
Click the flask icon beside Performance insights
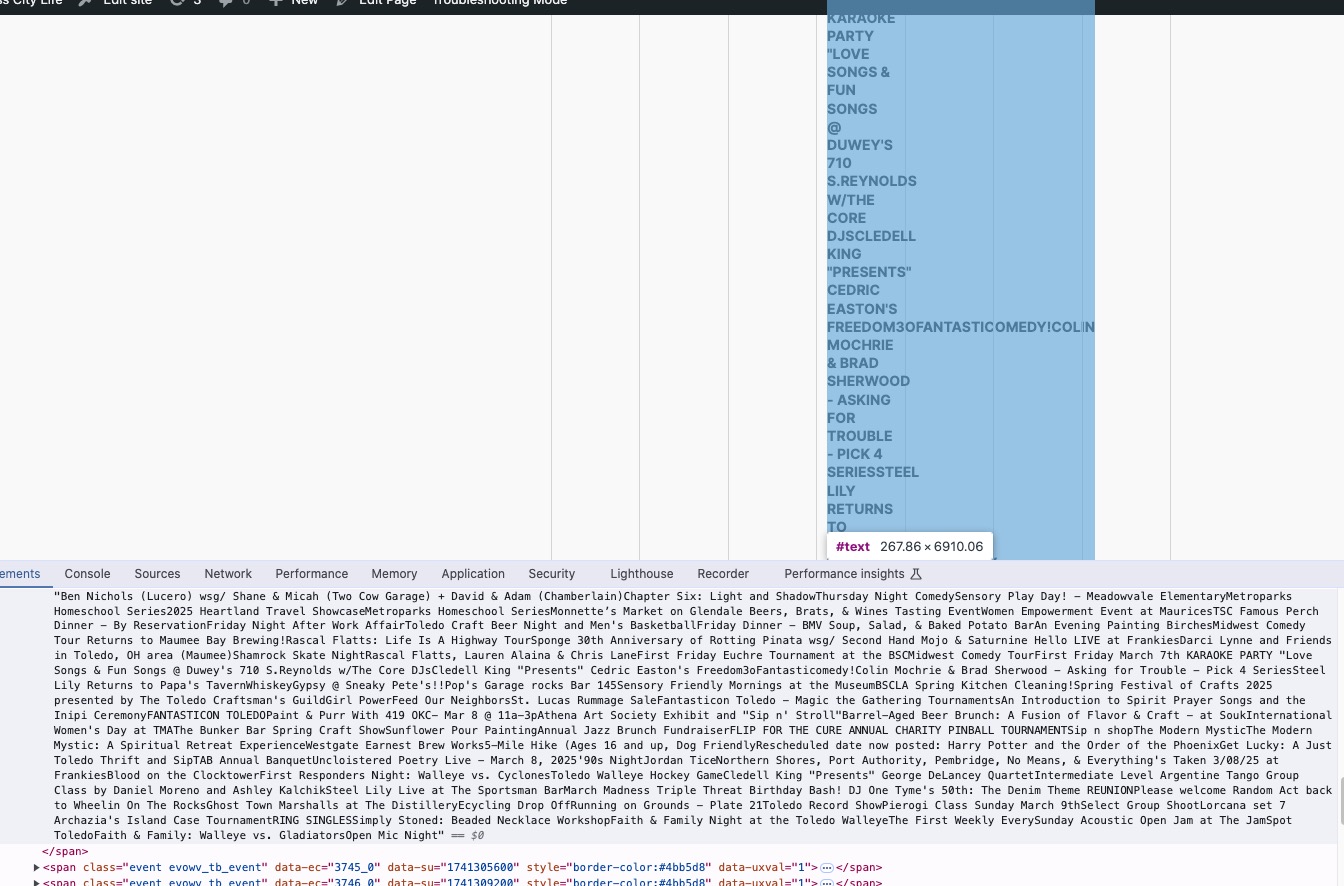click(x=915, y=574)
